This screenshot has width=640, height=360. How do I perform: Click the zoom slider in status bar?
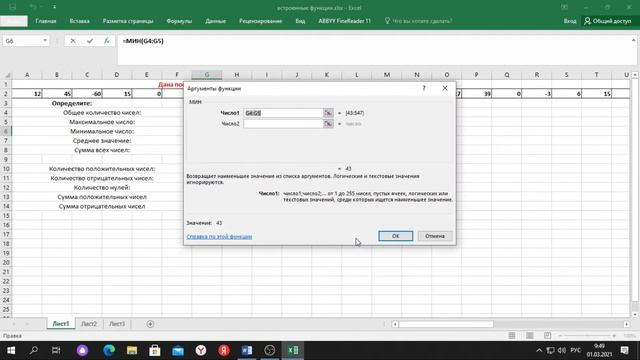click(588, 336)
